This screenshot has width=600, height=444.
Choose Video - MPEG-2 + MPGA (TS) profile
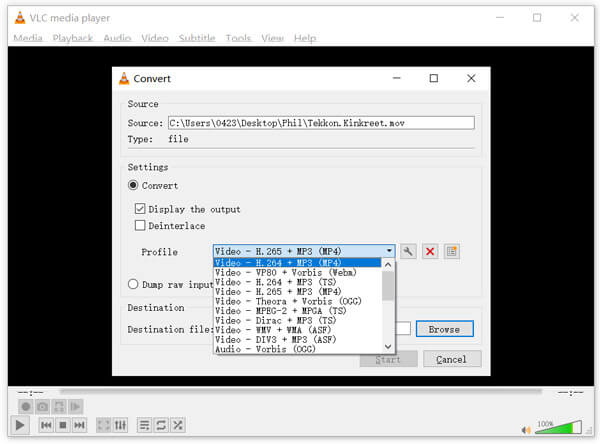[x=297, y=311]
